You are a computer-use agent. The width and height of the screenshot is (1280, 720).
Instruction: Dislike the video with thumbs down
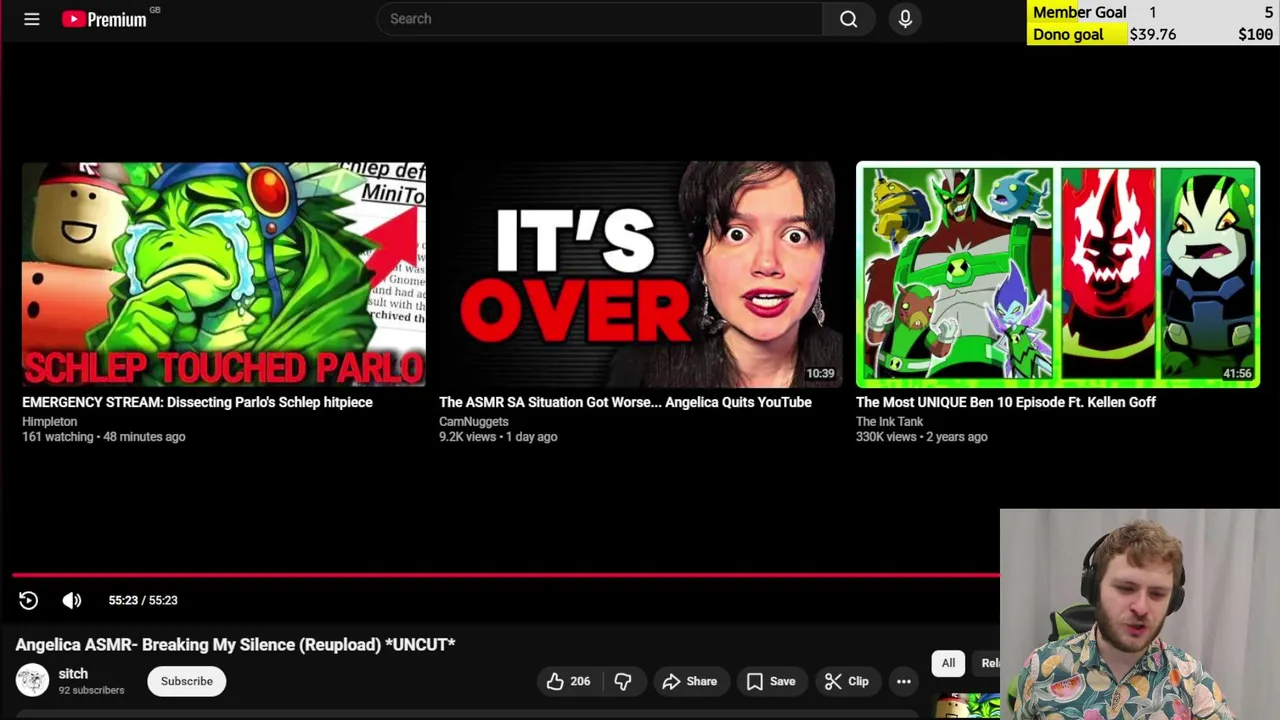tap(622, 681)
